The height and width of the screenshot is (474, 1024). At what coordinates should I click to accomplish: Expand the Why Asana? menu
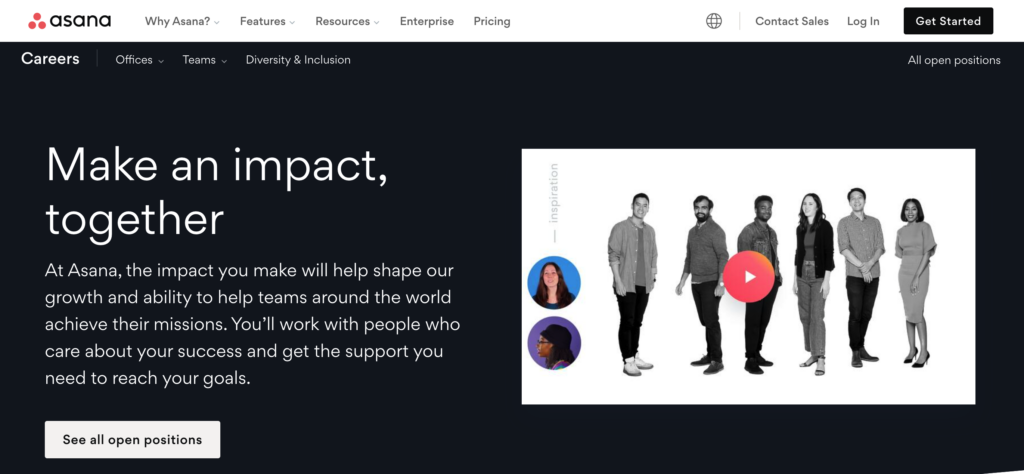pyautogui.click(x=182, y=21)
